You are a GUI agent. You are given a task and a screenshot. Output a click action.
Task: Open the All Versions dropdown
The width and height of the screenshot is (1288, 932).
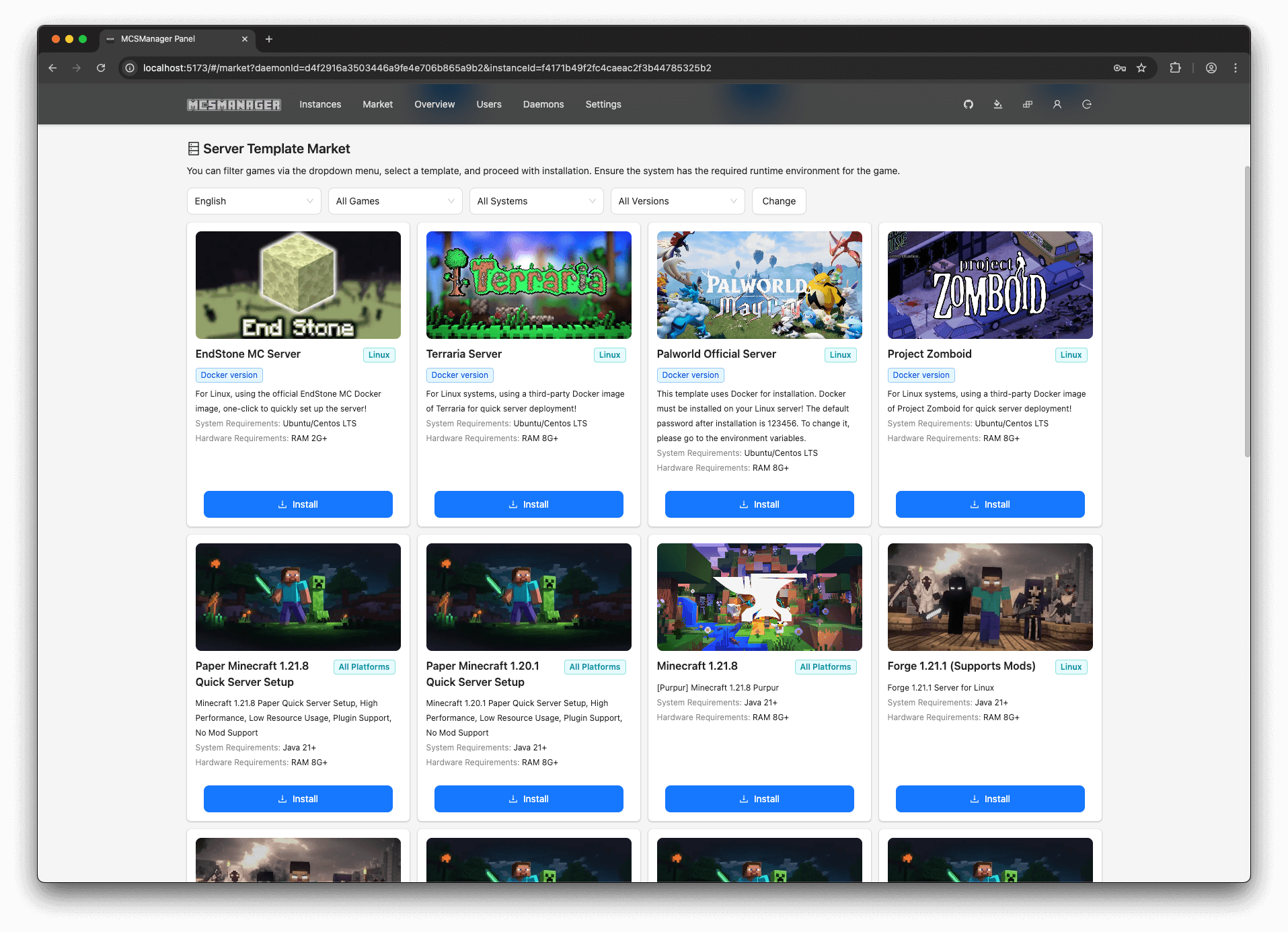tap(677, 201)
